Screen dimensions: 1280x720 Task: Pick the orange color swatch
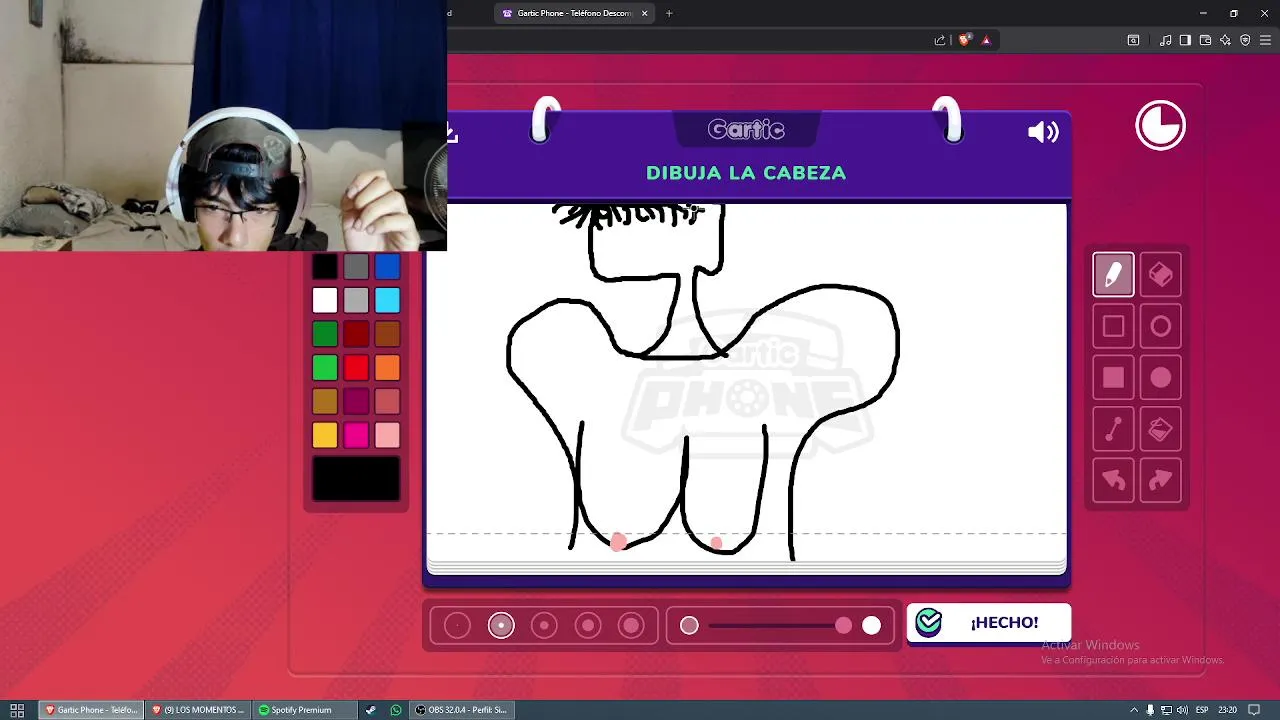click(x=387, y=368)
